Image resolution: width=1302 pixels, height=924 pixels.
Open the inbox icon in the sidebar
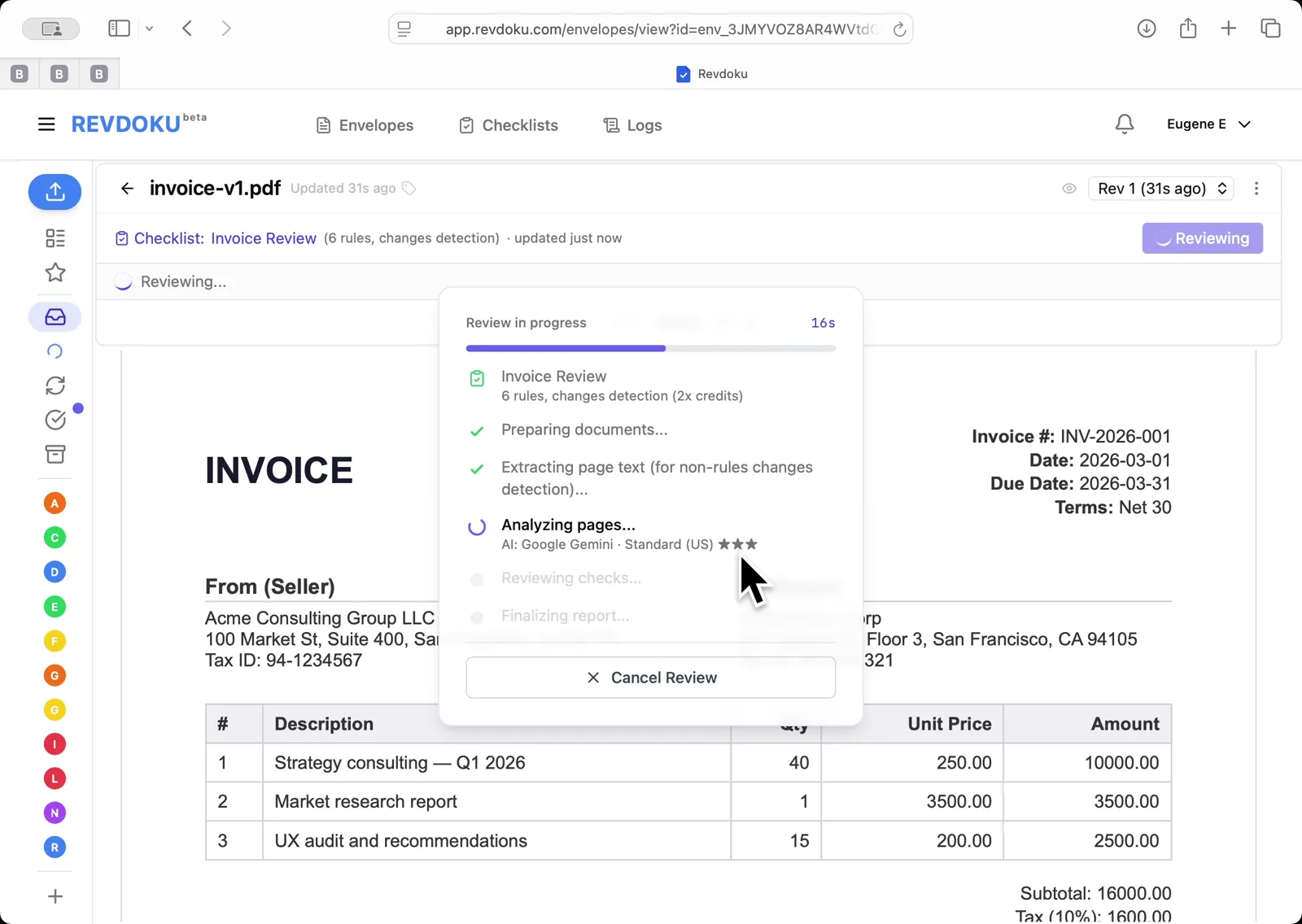tap(55, 316)
